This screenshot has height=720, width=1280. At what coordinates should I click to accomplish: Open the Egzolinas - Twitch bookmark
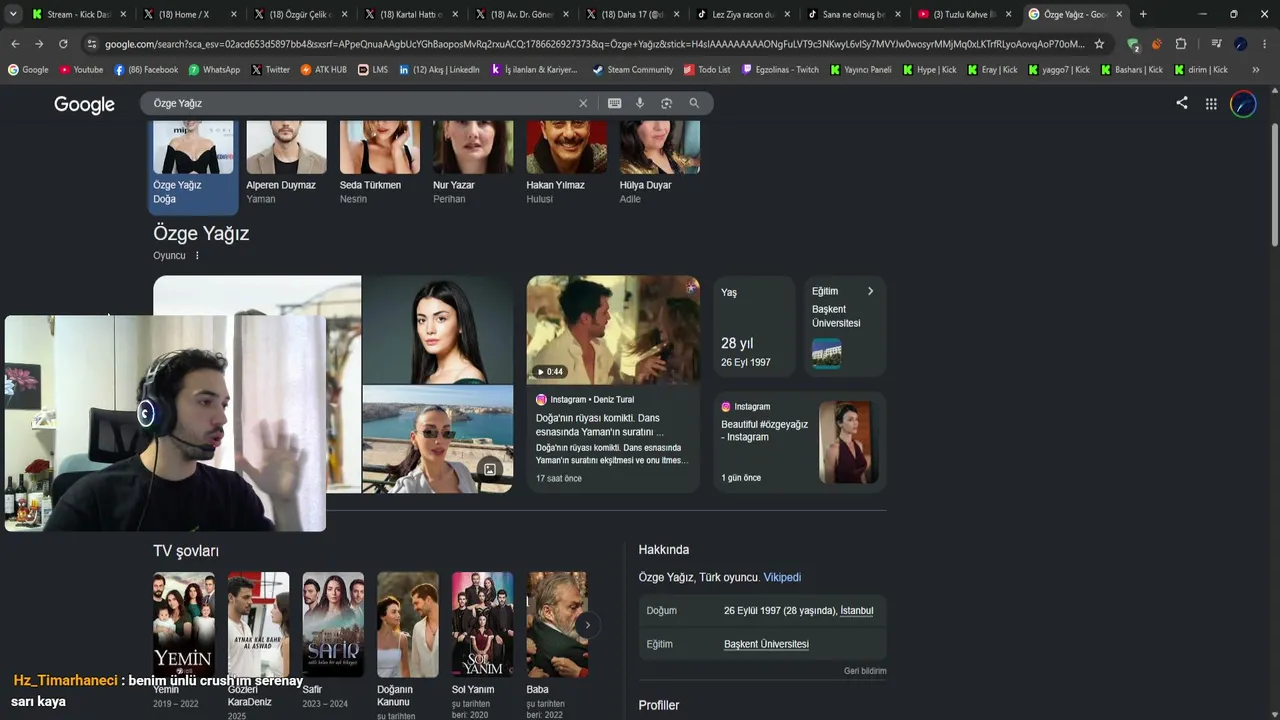pyautogui.click(x=780, y=70)
